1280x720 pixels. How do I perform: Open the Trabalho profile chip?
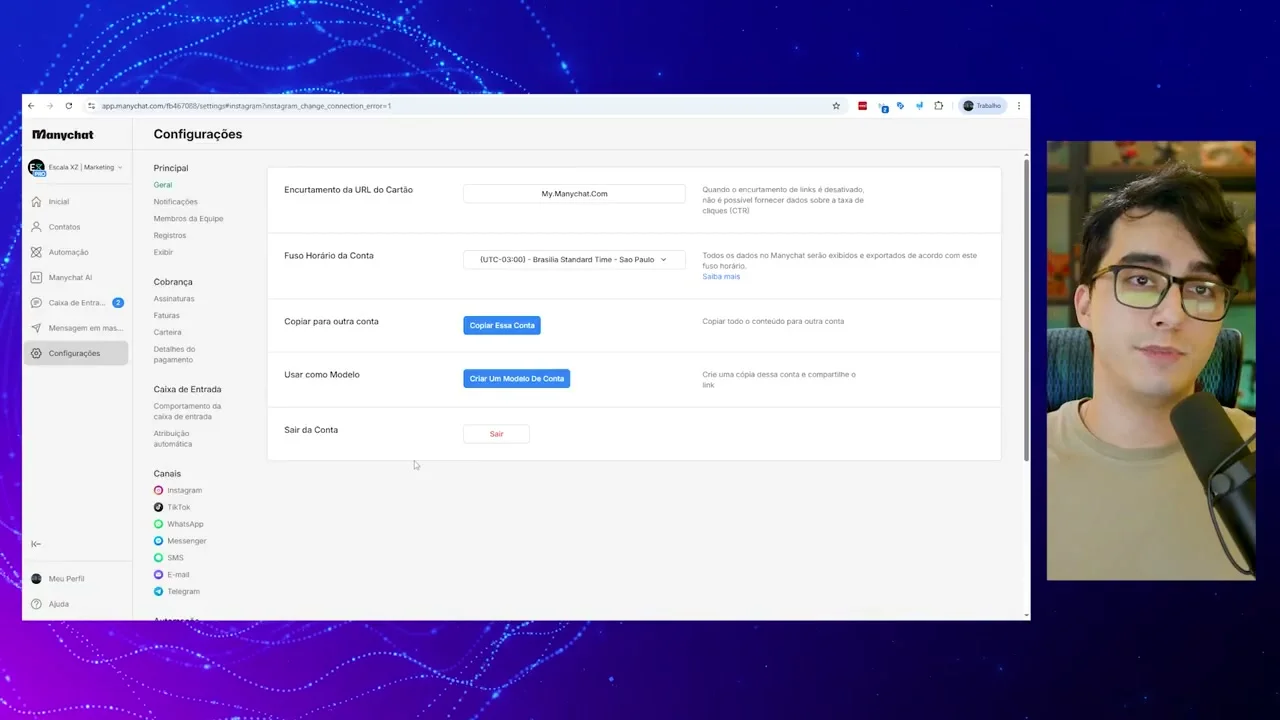coord(982,106)
